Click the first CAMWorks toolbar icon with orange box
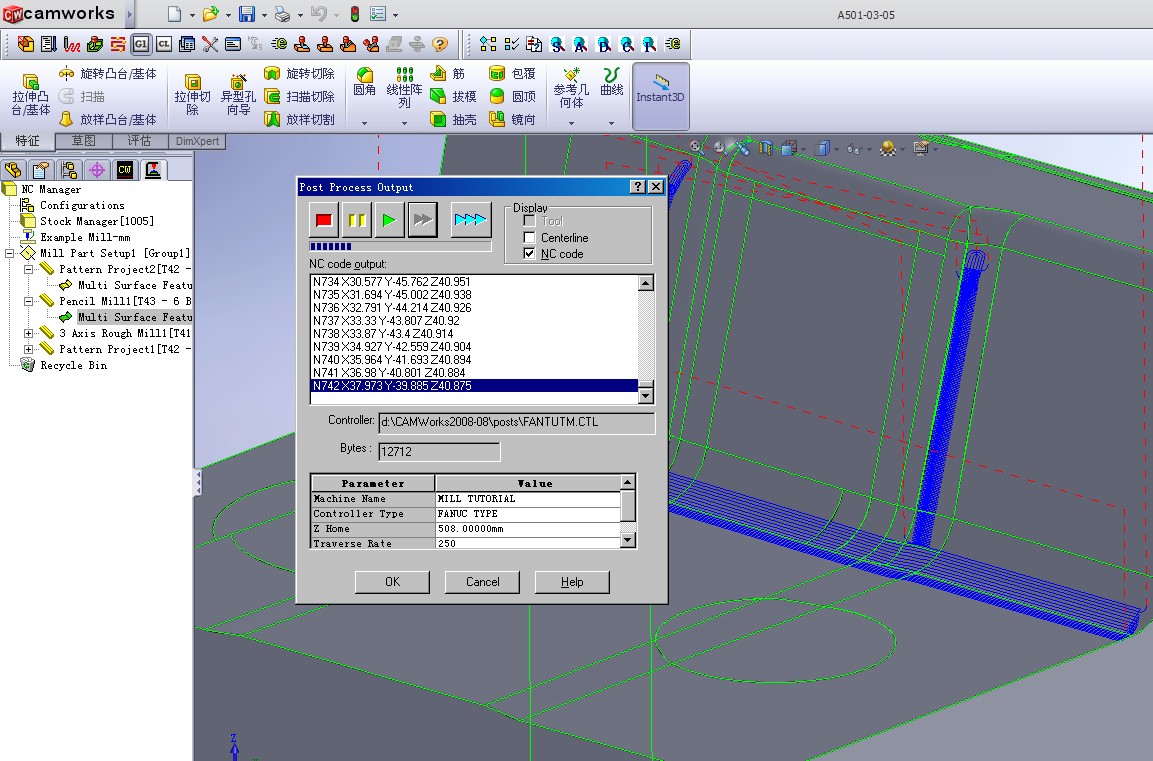Image resolution: width=1153 pixels, height=761 pixels. click(x=26, y=45)
